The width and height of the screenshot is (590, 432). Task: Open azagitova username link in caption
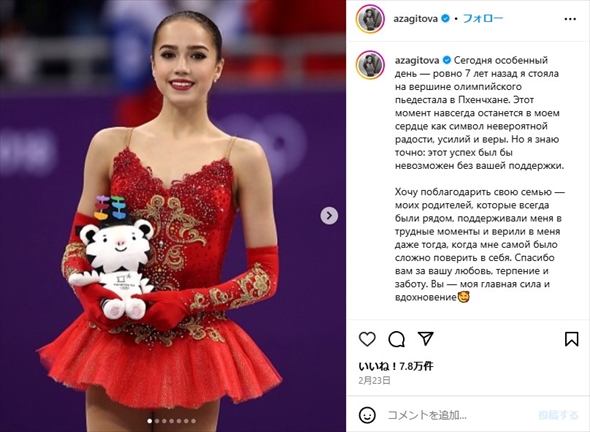pos(417,60)
